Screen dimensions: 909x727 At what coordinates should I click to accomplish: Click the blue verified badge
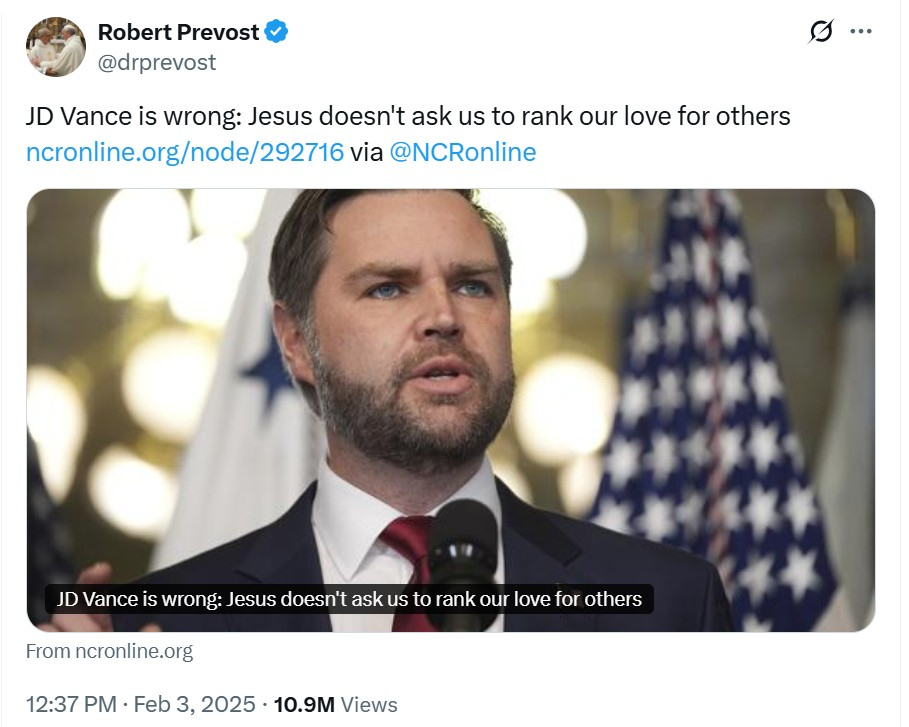click(x=277, y=32)
